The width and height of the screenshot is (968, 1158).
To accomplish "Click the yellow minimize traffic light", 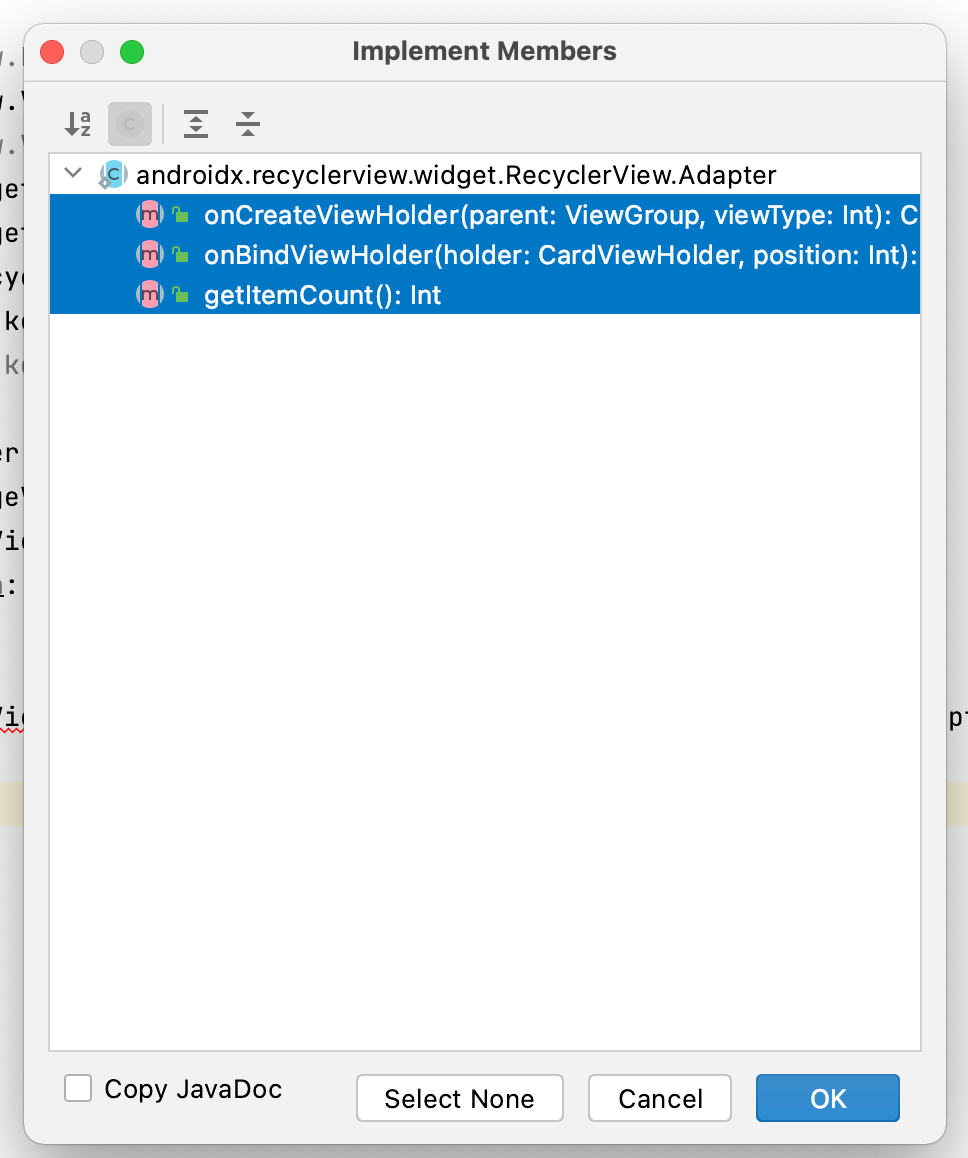I will point(91,51).
